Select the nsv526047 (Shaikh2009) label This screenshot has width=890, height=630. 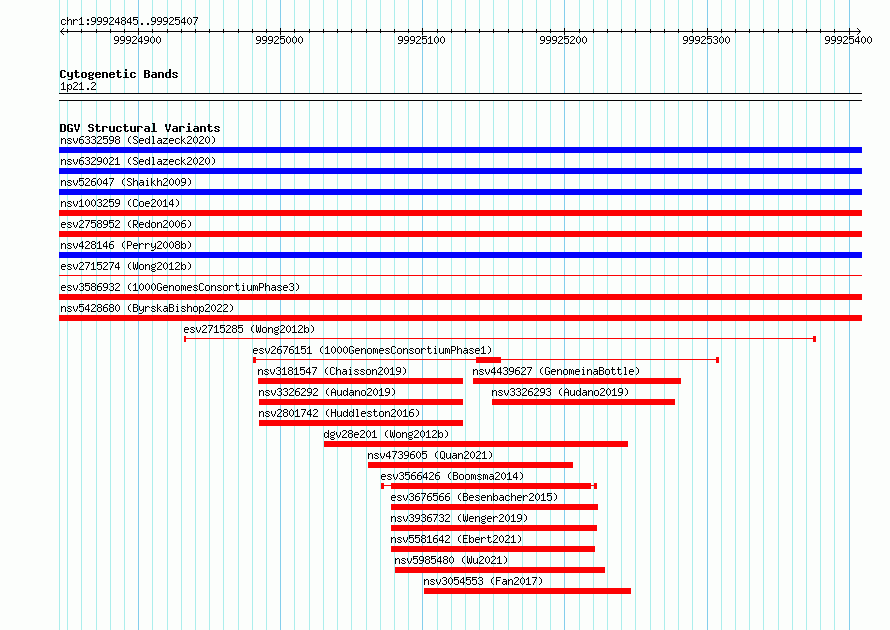pyautogui.click(x=126, y=182)
